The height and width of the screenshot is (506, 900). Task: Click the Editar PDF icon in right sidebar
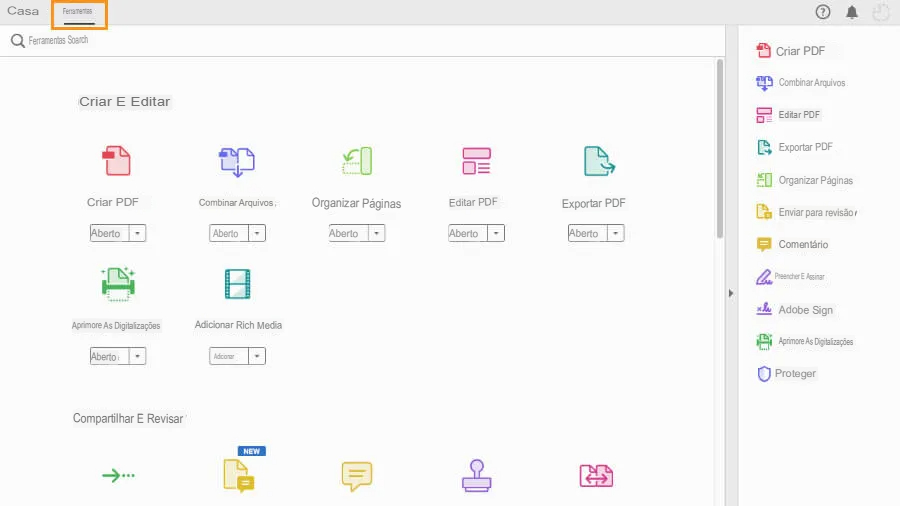(764, 115)
